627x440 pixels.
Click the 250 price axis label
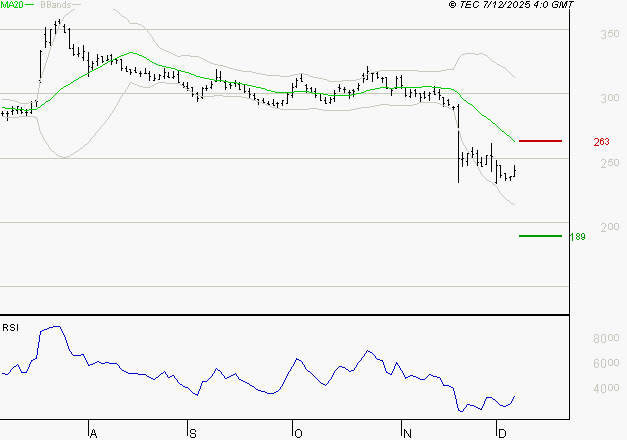[x=610, y=163]
